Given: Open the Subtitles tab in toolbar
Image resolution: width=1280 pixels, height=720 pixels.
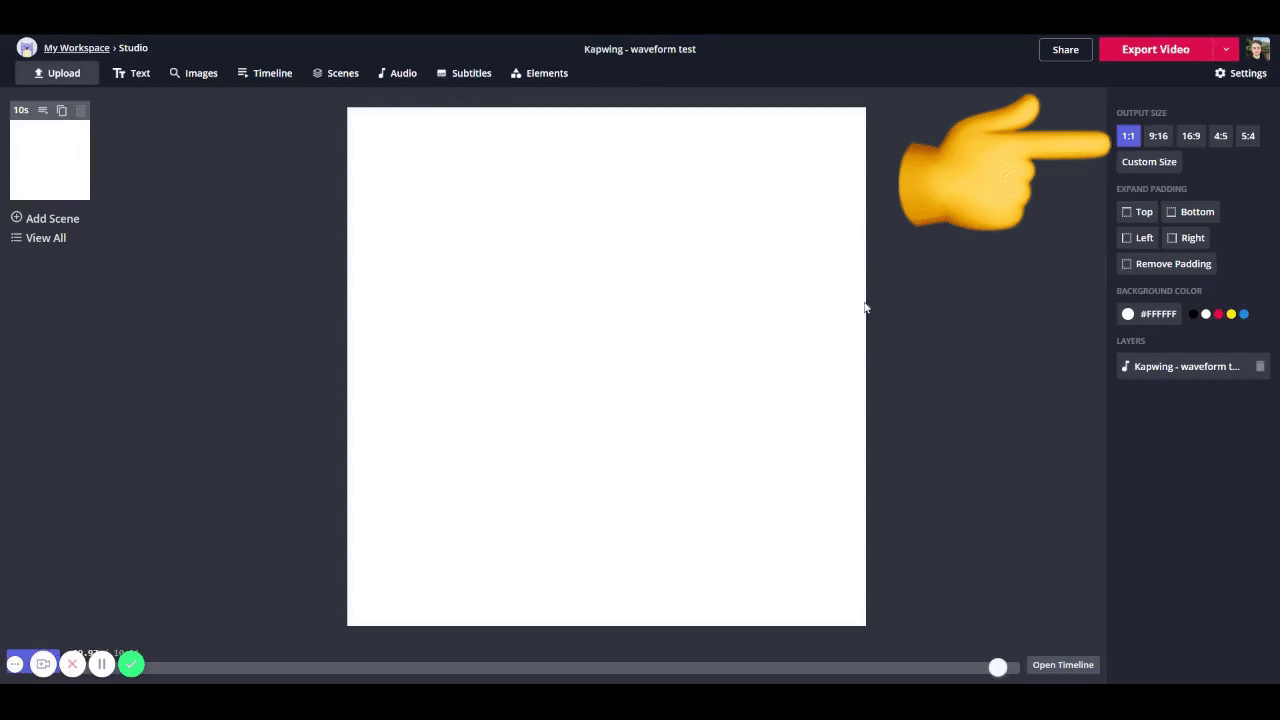Looking at the screenshot, I should [464, 73].
